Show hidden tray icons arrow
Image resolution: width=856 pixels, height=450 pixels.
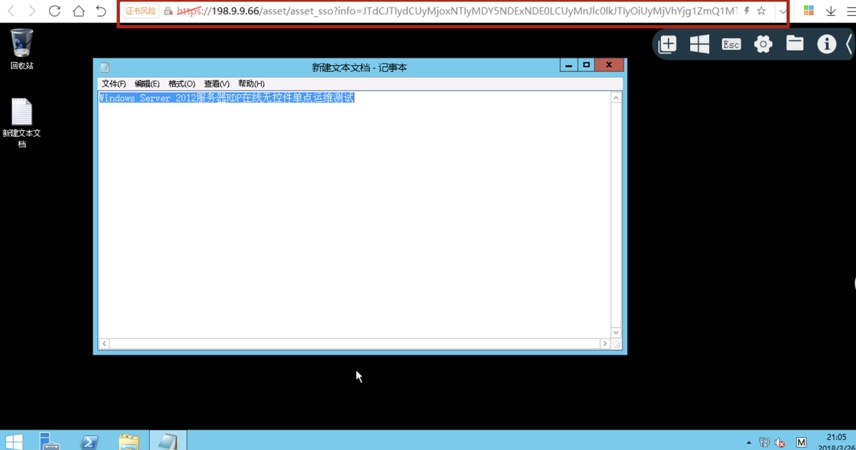point(748,442)
